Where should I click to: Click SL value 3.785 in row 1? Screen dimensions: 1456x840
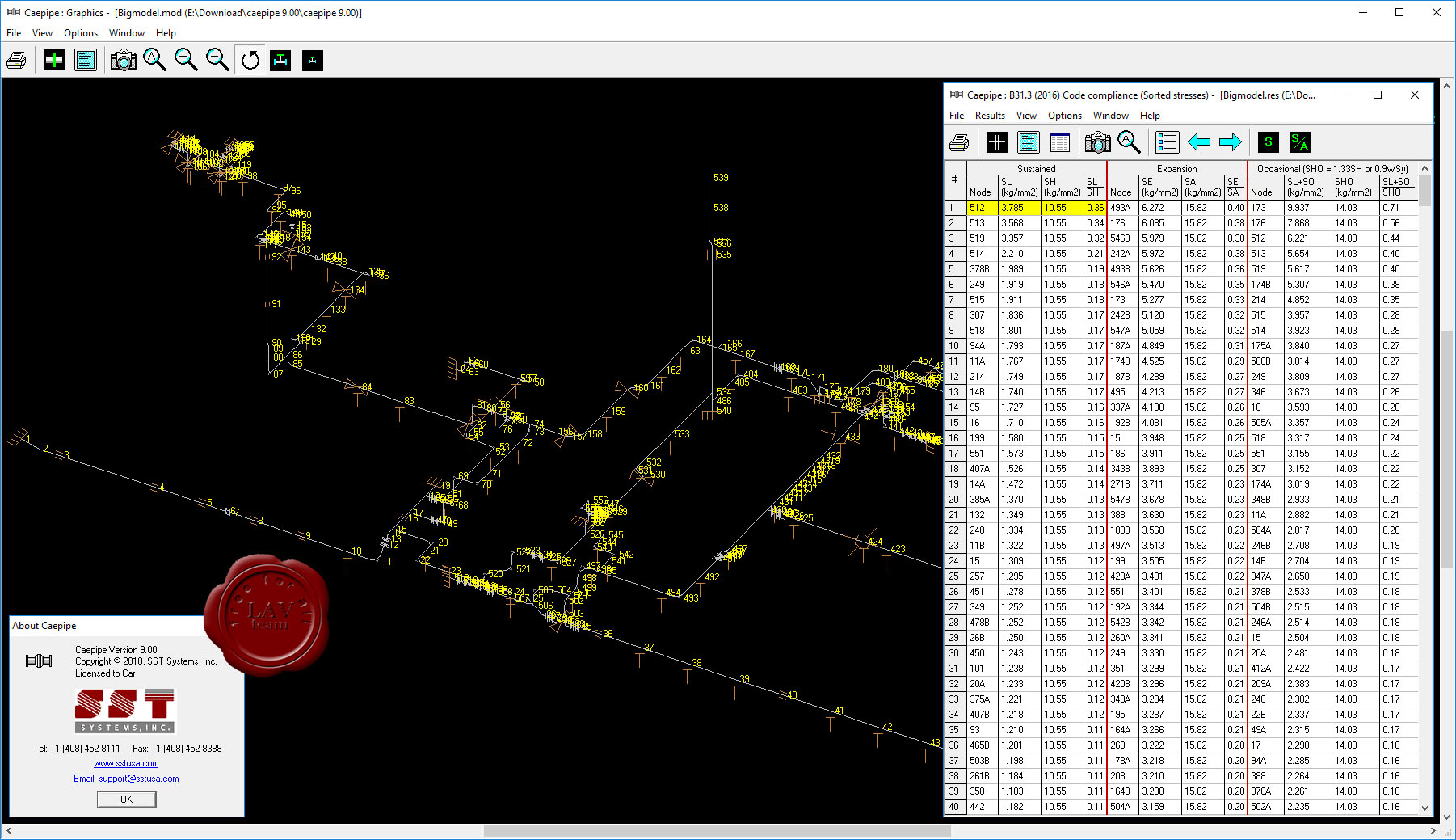tap(1020, 208)
